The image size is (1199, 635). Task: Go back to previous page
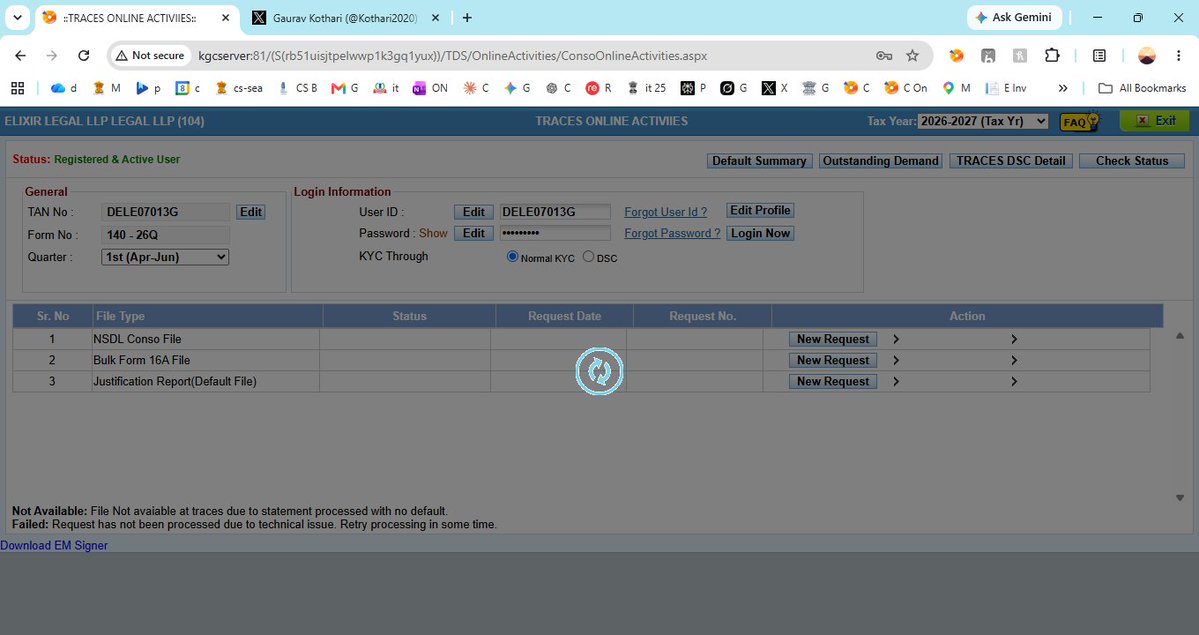(x=21, y=56)
